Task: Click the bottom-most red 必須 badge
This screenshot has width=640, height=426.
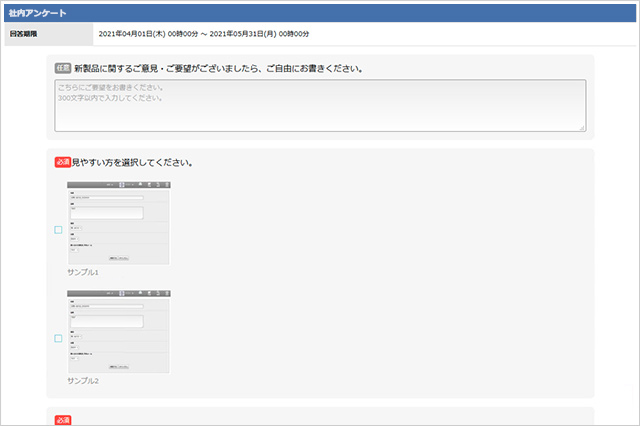Action: 63,420
